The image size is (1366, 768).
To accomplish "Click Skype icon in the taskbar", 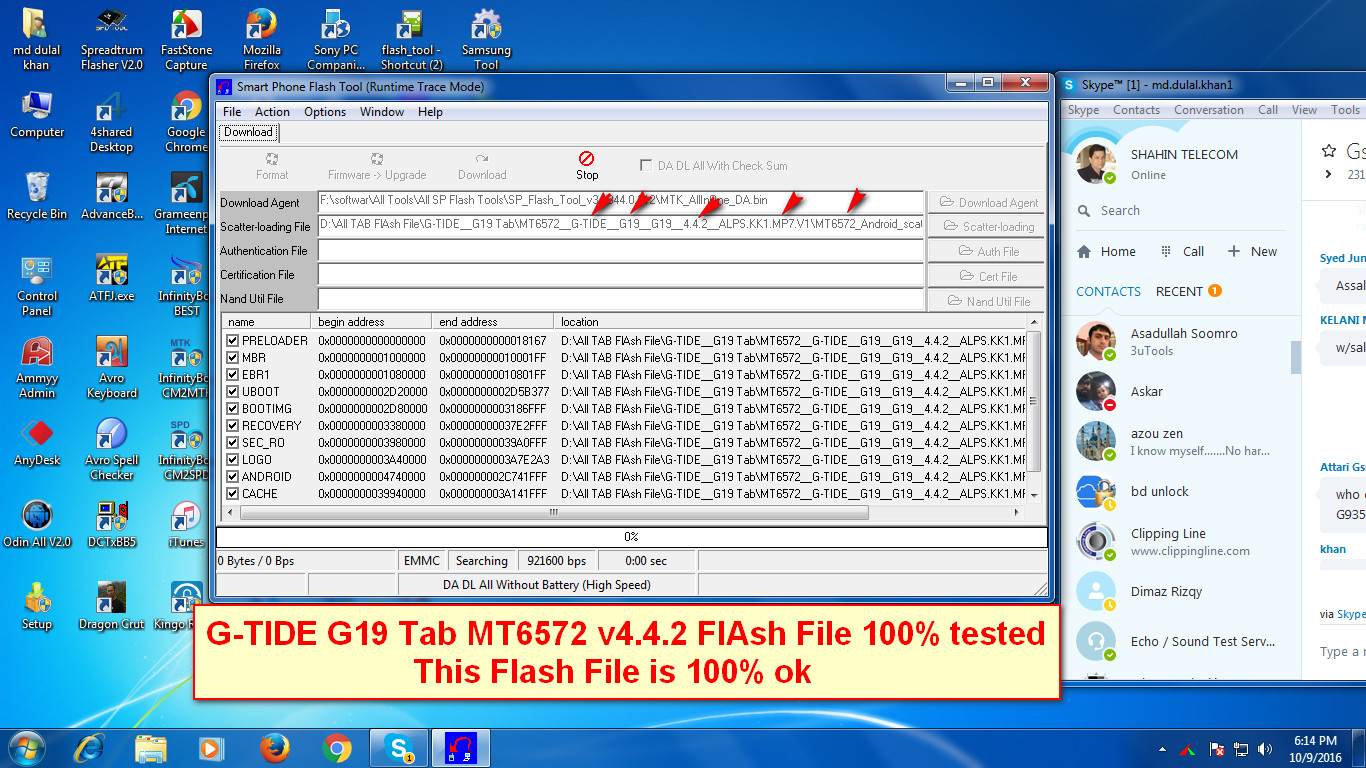I will pyautogui.click(x=399, y=747).
